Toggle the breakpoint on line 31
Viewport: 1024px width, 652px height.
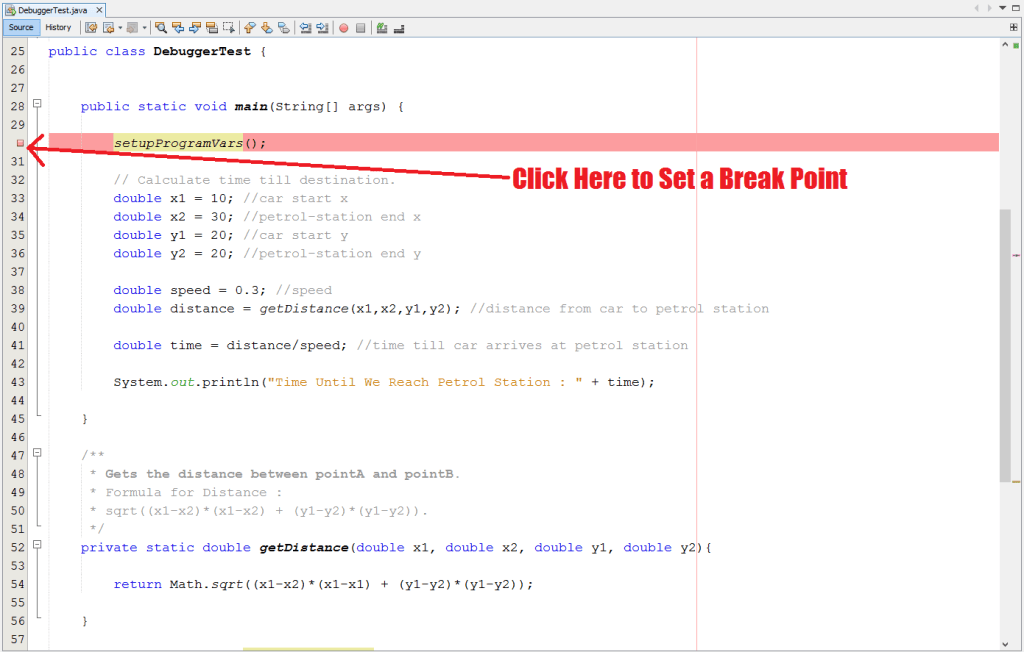(20, 142)
